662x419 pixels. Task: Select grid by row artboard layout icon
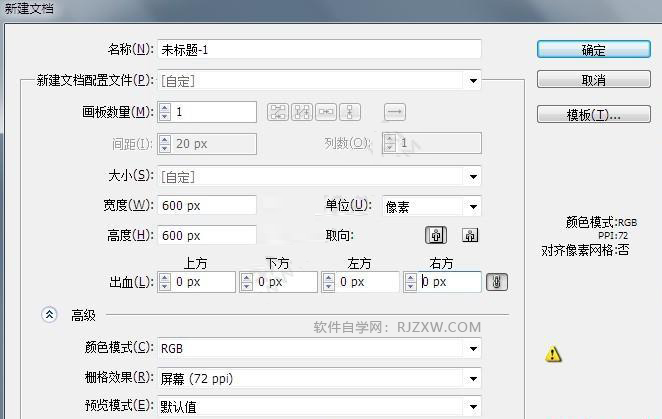click(278, 112)
